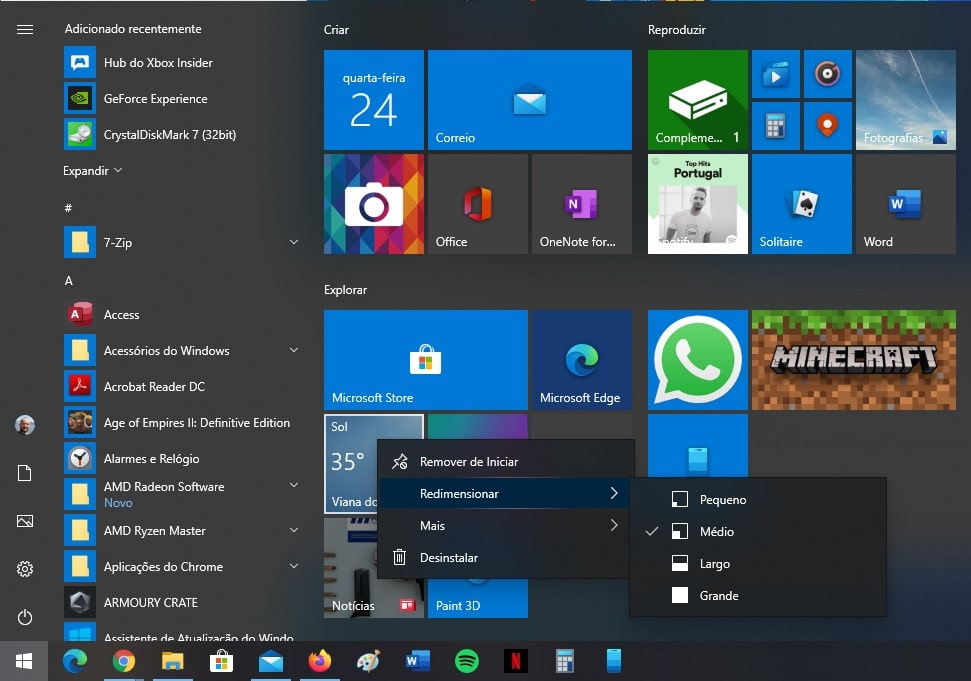Open the Word tile
971x681 pixels.
click(906, 204)
